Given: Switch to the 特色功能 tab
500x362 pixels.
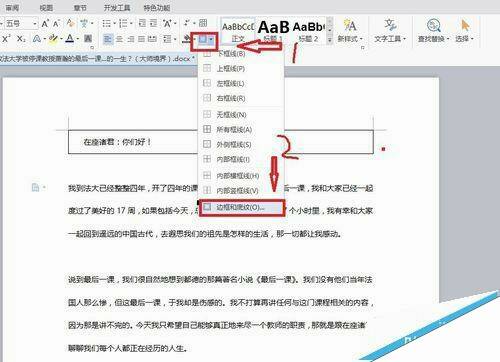Looking at the screenshot, I should pos(157,8).
